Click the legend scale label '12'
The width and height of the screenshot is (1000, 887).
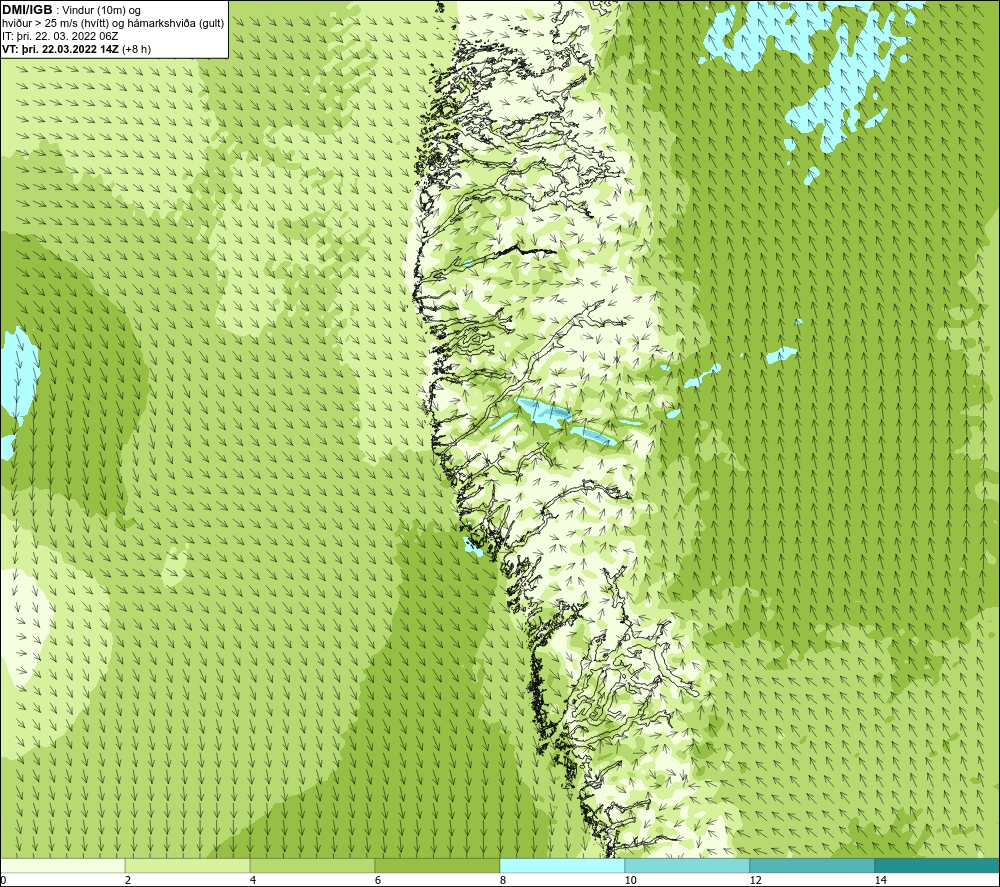pyautogui.click(x=755, y=881)
